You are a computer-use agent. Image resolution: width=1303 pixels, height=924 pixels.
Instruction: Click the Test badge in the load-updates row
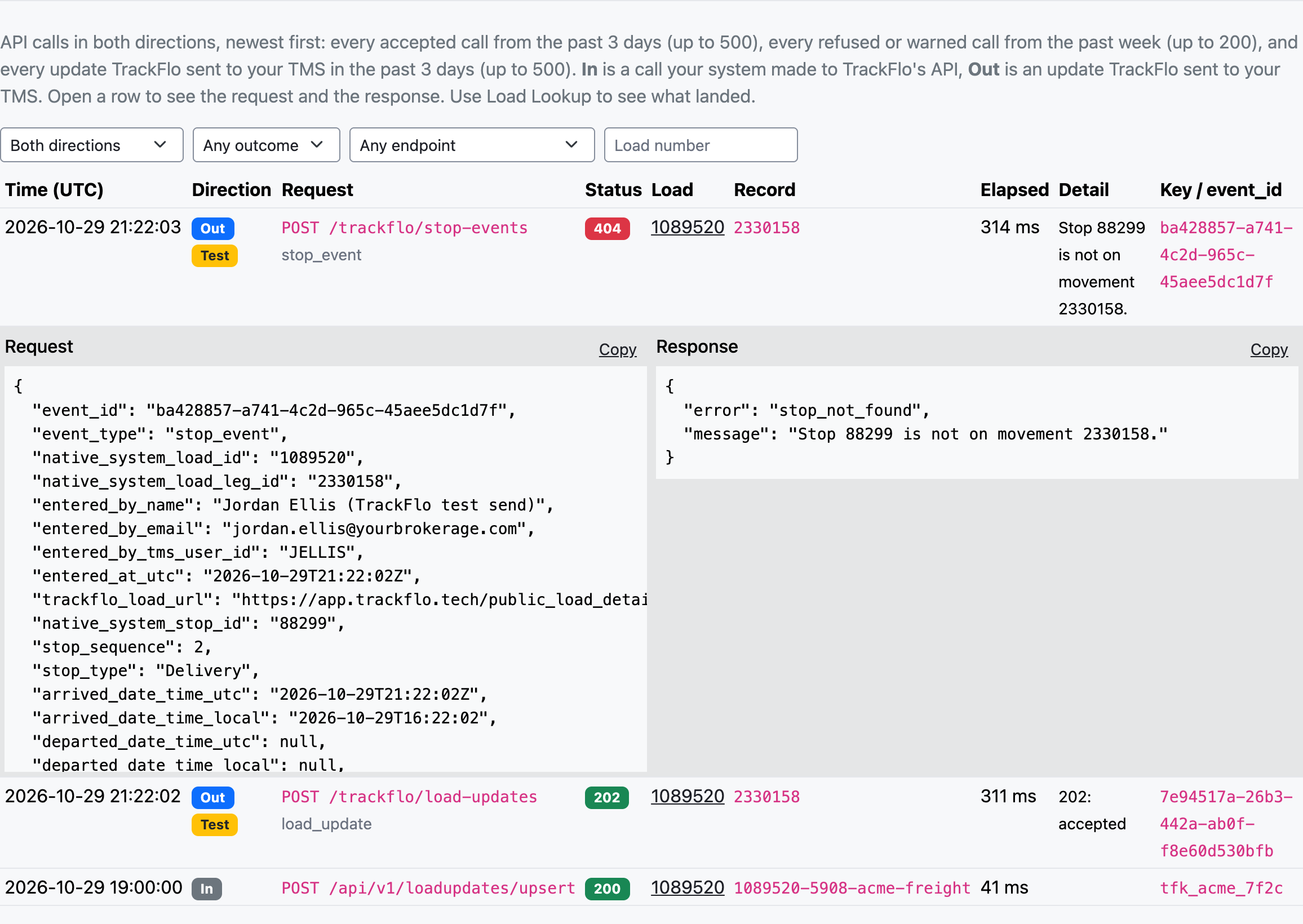pyautogui.click(x=215, y=825)
